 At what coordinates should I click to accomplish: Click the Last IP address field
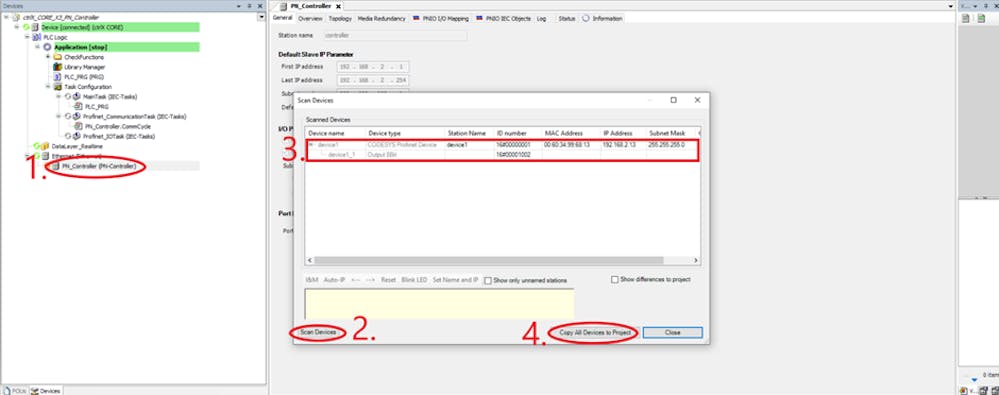[x=373, y=81]
